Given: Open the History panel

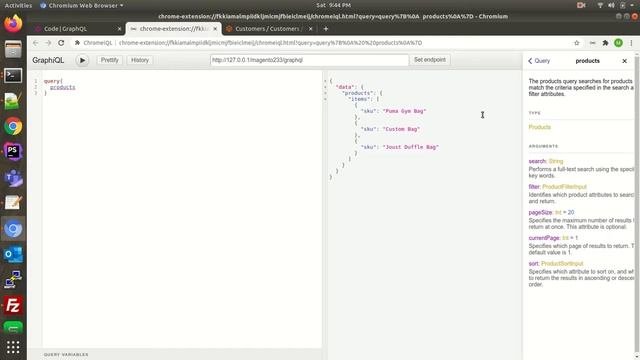Looking at the screenshot, I should click(x=140, y=60).
